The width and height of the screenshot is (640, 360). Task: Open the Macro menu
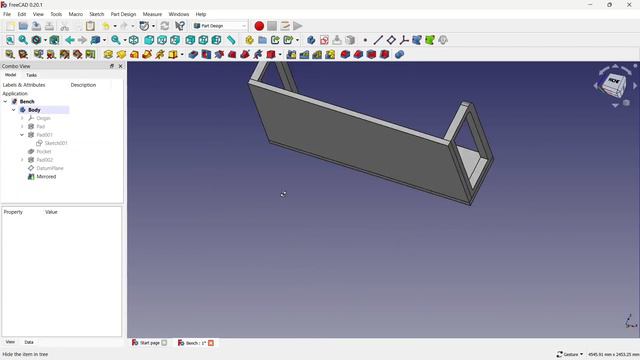76,14
